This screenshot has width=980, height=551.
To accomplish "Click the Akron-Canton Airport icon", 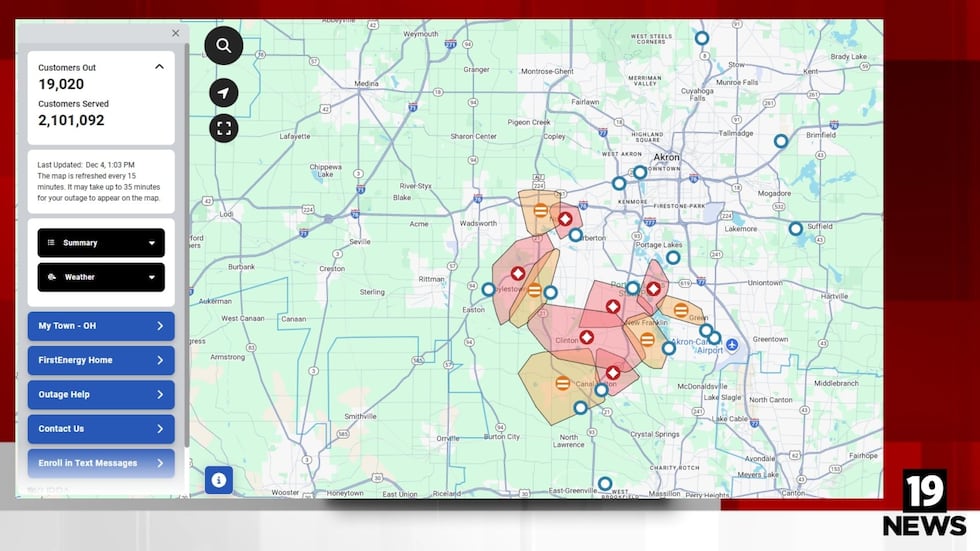I will [732, 344].
